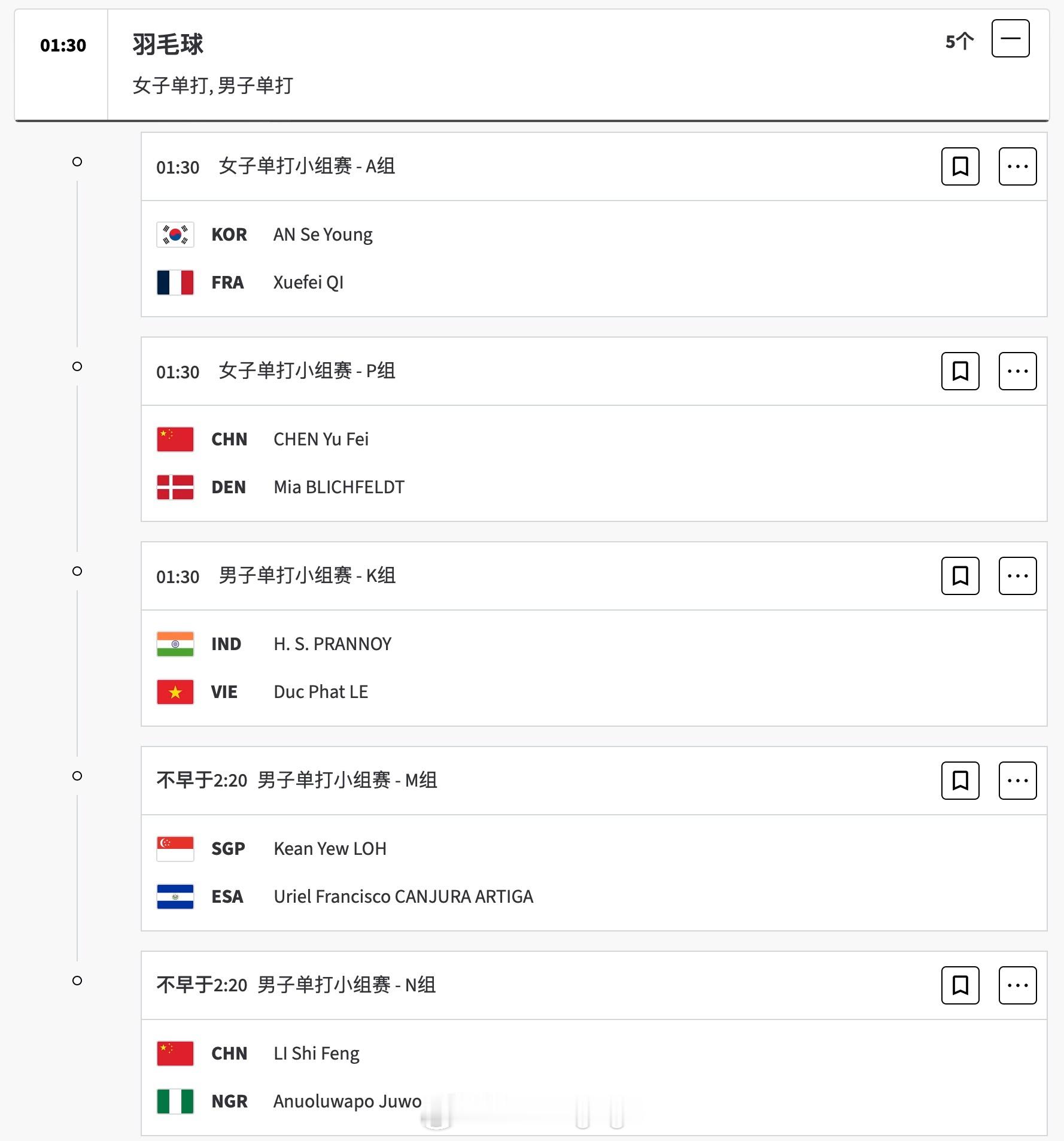Screen dimensions: 1064x1141
Task: Select the 男子单打小组赛 - M组 header
Action: pyautogui.click(x=347, y=781)
